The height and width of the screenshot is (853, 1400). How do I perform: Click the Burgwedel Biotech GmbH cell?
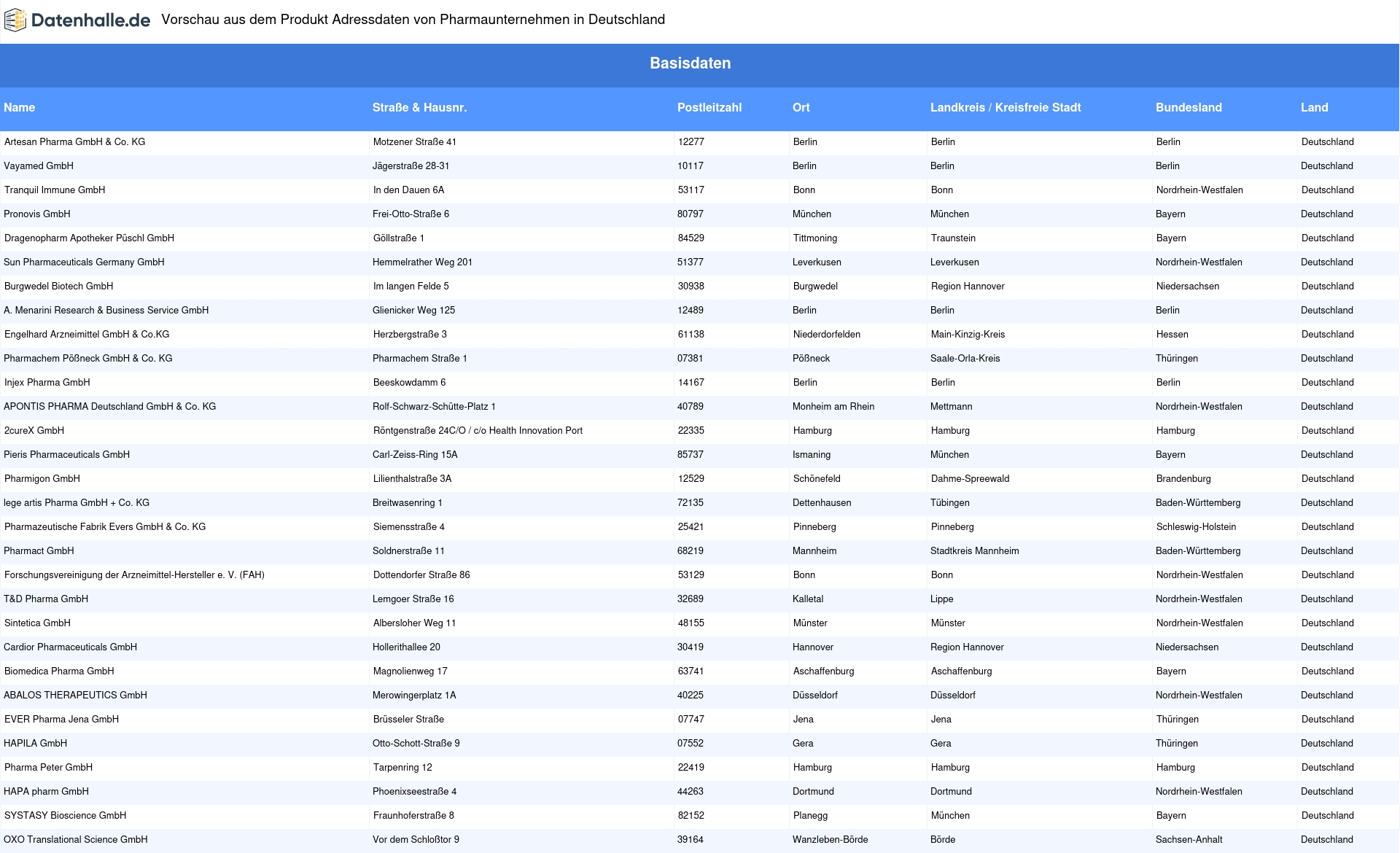pos(59,287)
